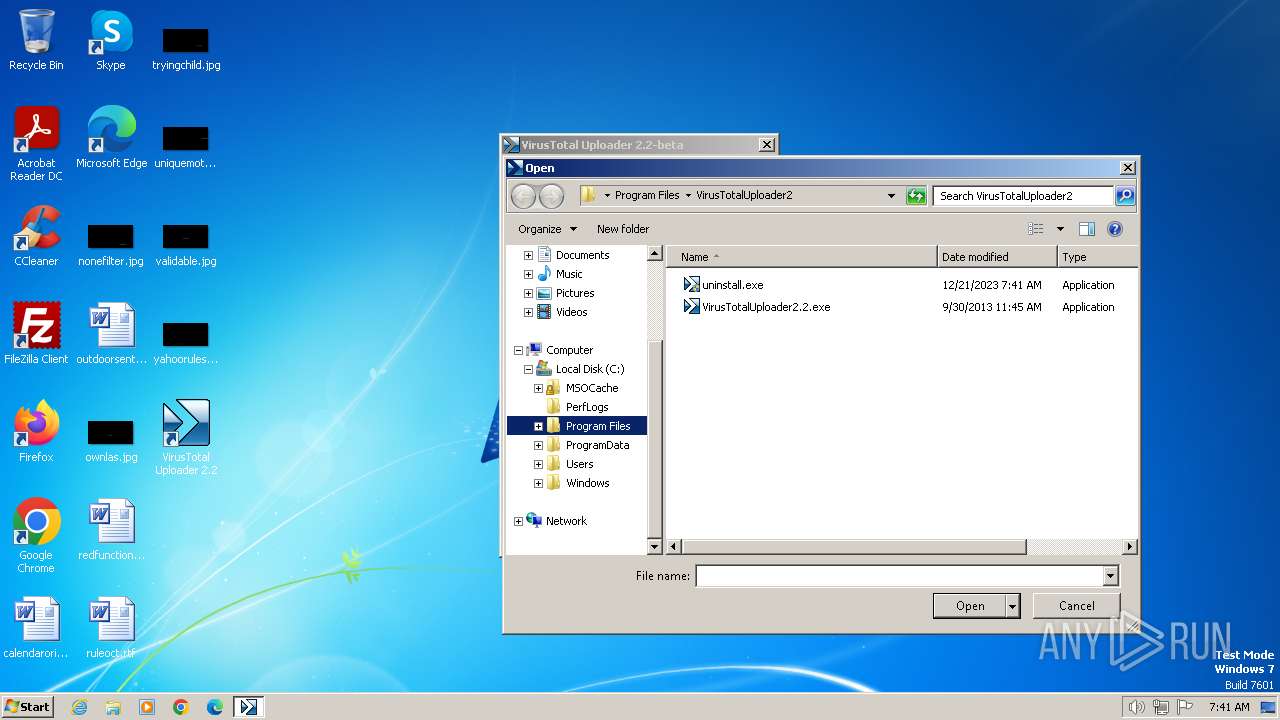Select ruleoct.rtf document on desktop
The height and width of the screenshot is (720, 1280).
click(111, 628)
